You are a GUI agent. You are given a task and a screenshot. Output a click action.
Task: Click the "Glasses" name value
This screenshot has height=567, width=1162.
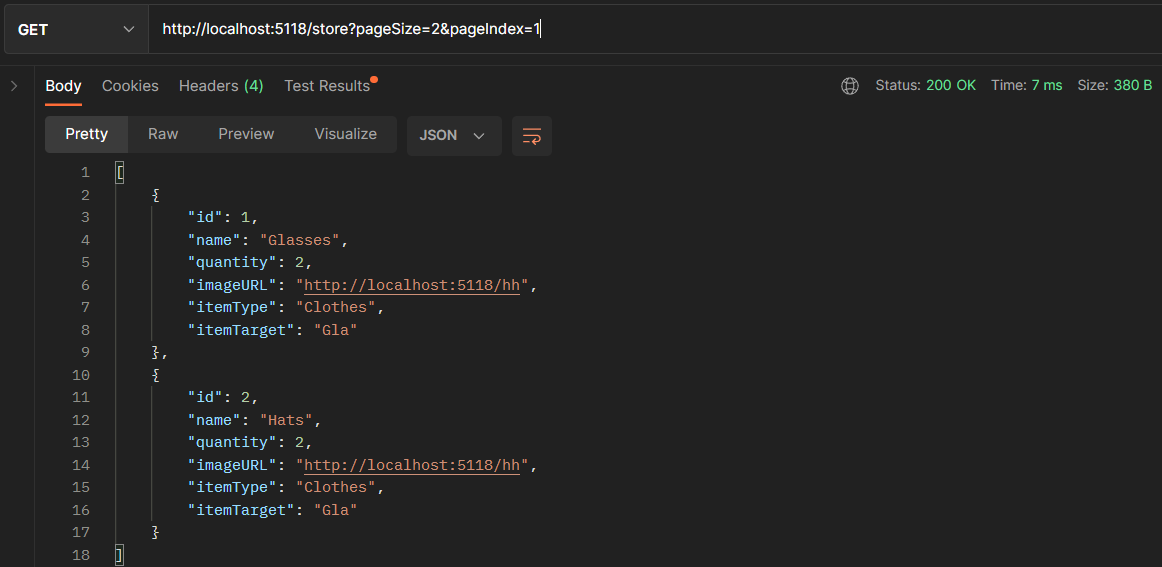pos(299,240)
